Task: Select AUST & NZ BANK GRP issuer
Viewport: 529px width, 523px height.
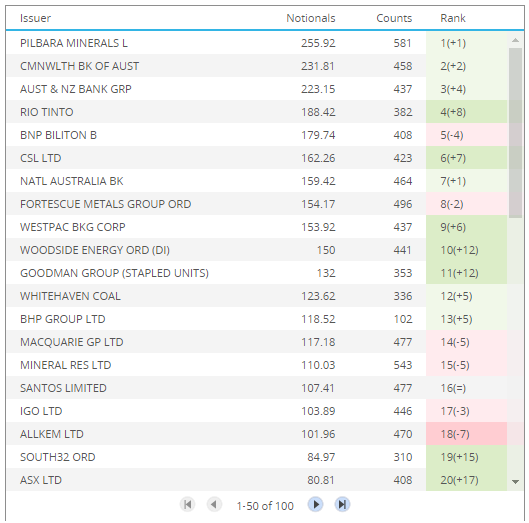Action: [x=76, y=89]
